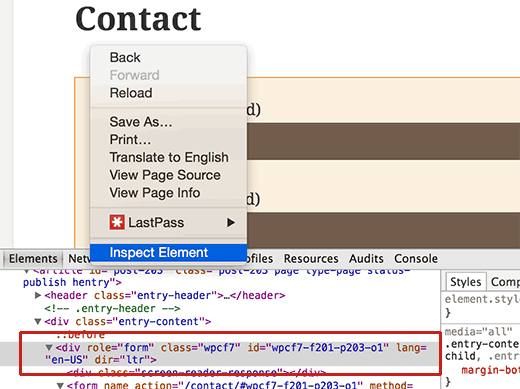
Task: Click the first brown form input field
Action: [x=383, y=141]
